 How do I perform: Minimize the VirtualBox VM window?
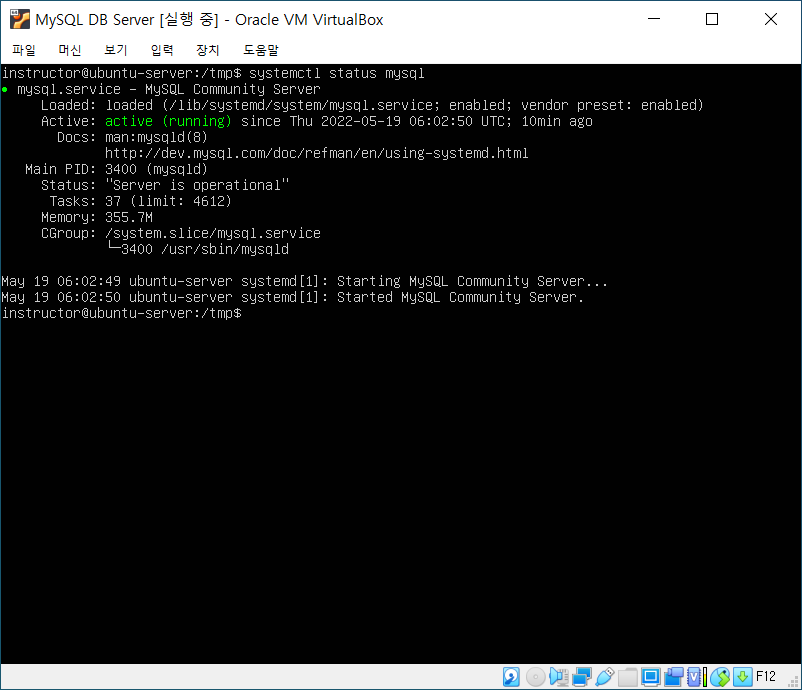(x=654, y=19)
